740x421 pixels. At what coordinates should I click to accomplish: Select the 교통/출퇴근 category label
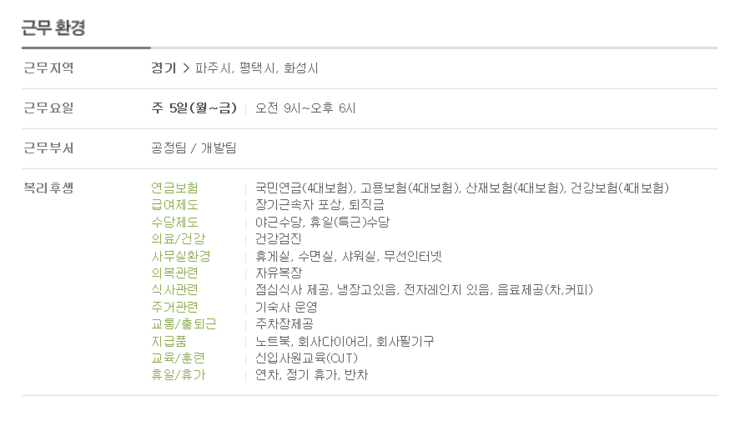[x=184, y=324]
